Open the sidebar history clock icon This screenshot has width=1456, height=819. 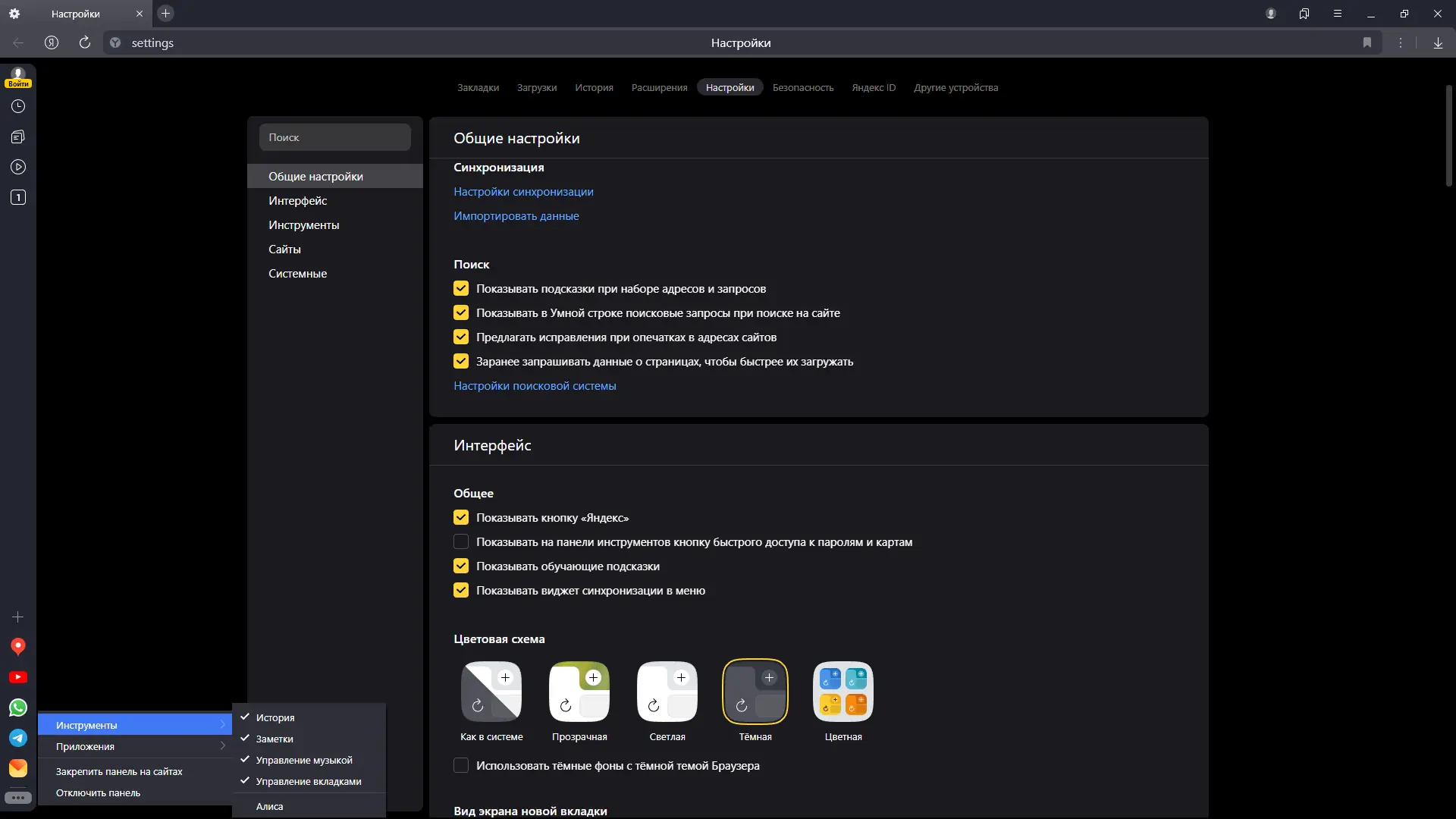(18, 106)
